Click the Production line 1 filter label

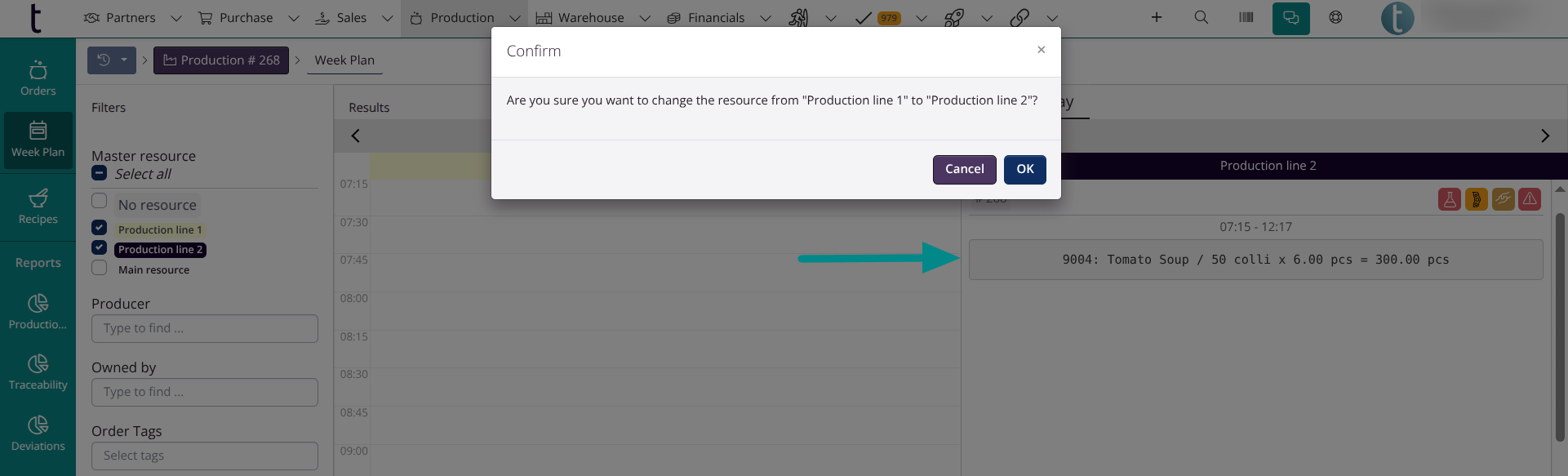(x=160, y=229)
